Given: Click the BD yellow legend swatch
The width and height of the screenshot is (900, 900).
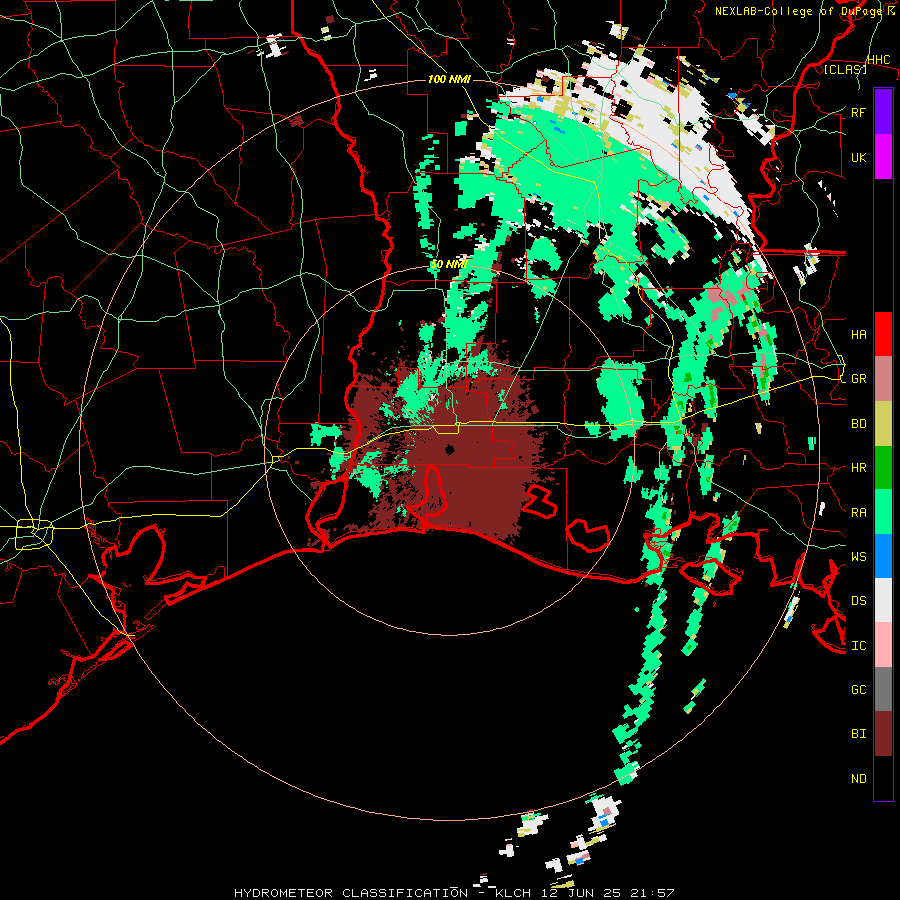Looking at the screenshot, I should click(883, 423).
